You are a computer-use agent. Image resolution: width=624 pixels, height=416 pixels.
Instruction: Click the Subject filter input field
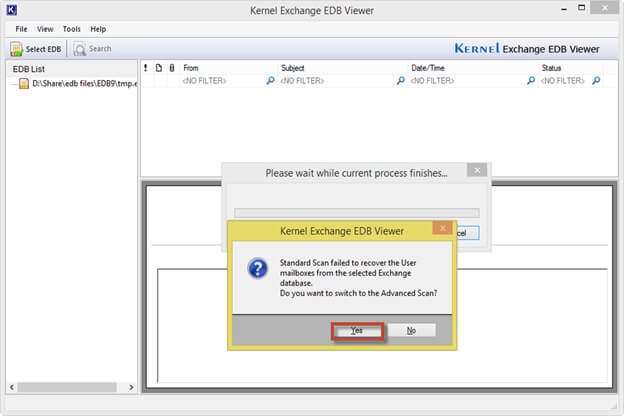click(337, 81)
